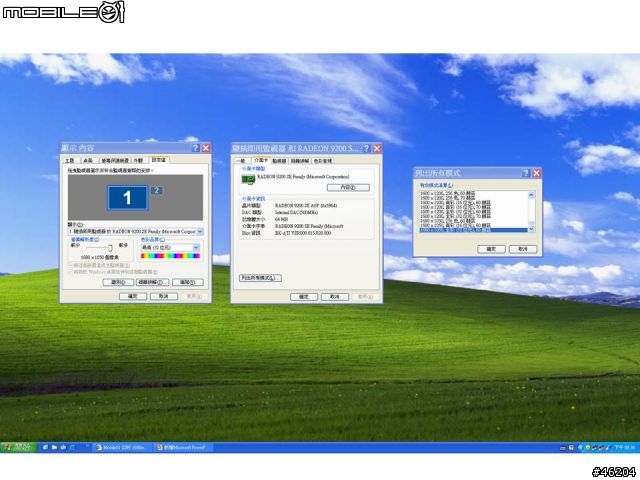Click the Internal DAC(500MHz) value
This screenshot has width=640, height=480.
pyautogui.click(x=296, y=213)
